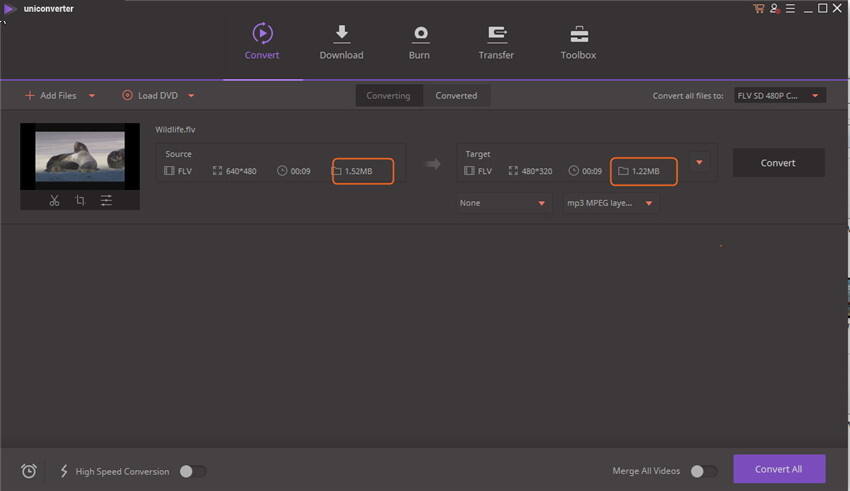Viewport: 850px width, 491px height.
Task: Expand the target format settings arrow
Action: (x=699, y=163)
